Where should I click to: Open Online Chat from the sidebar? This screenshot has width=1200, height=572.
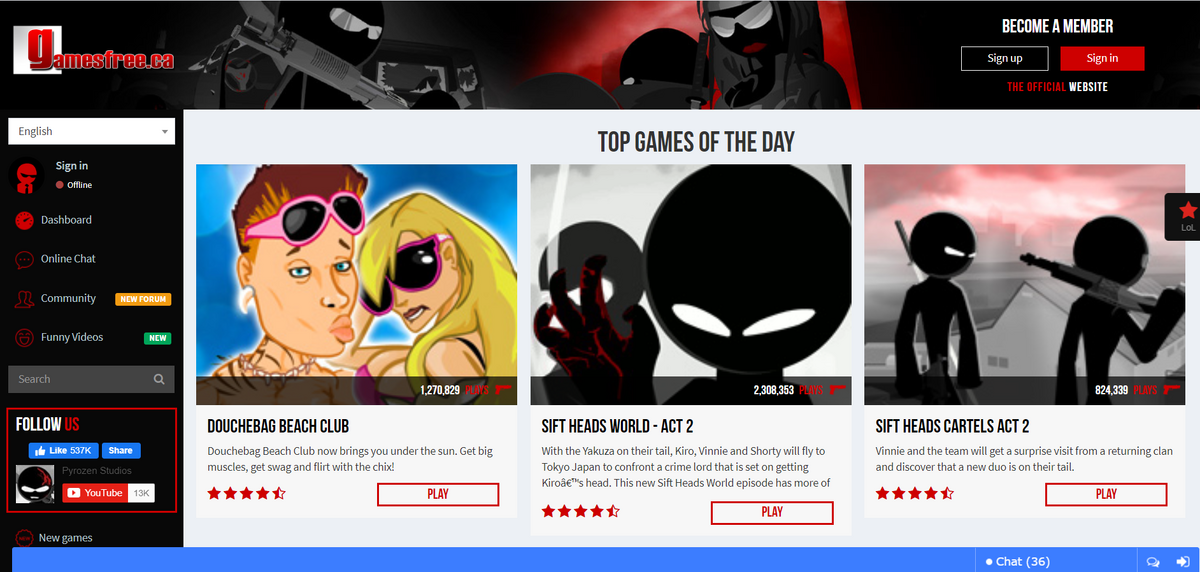coord(68,259)
